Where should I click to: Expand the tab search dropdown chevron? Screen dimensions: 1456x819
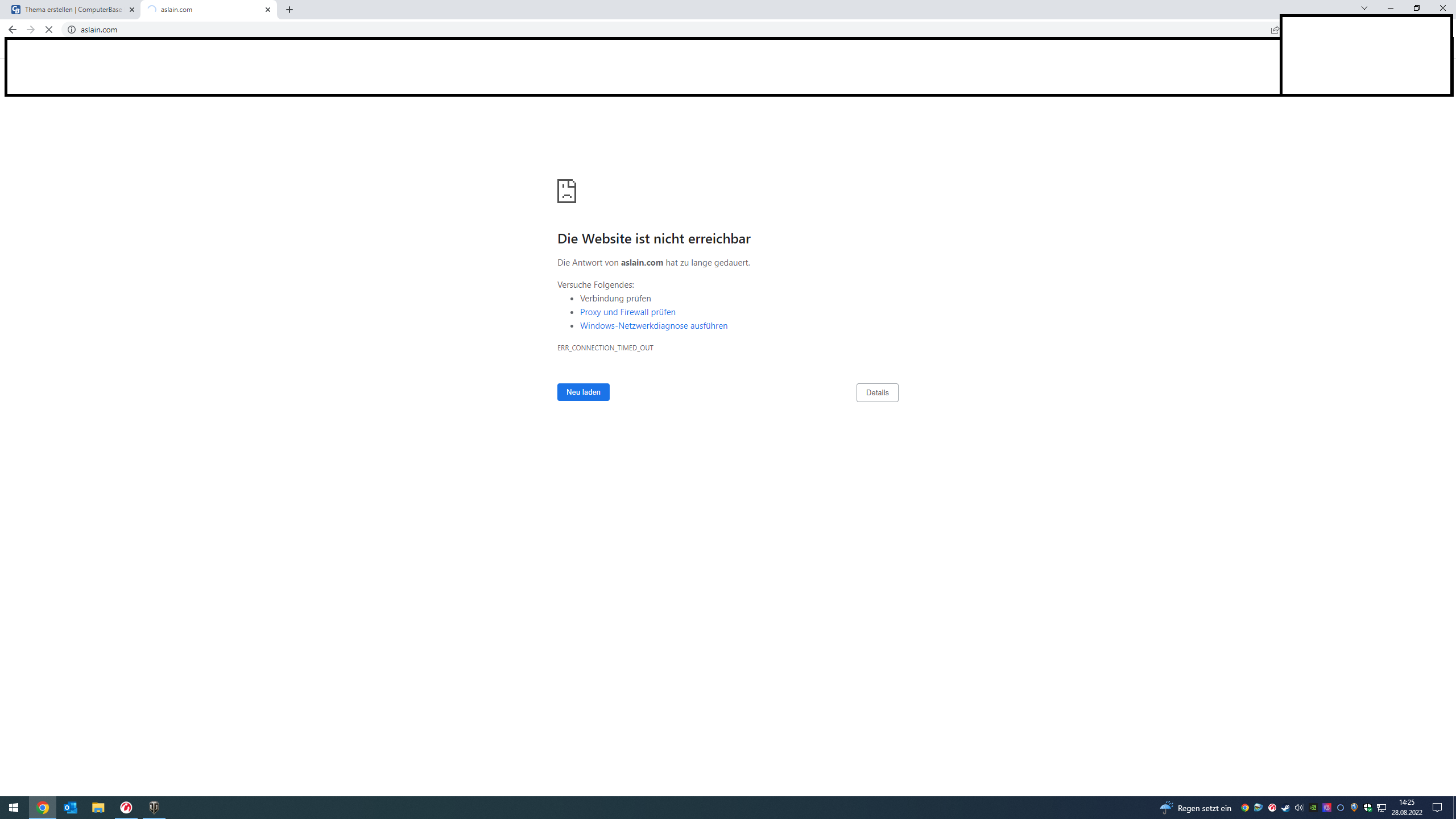[x=1364, y=8]
